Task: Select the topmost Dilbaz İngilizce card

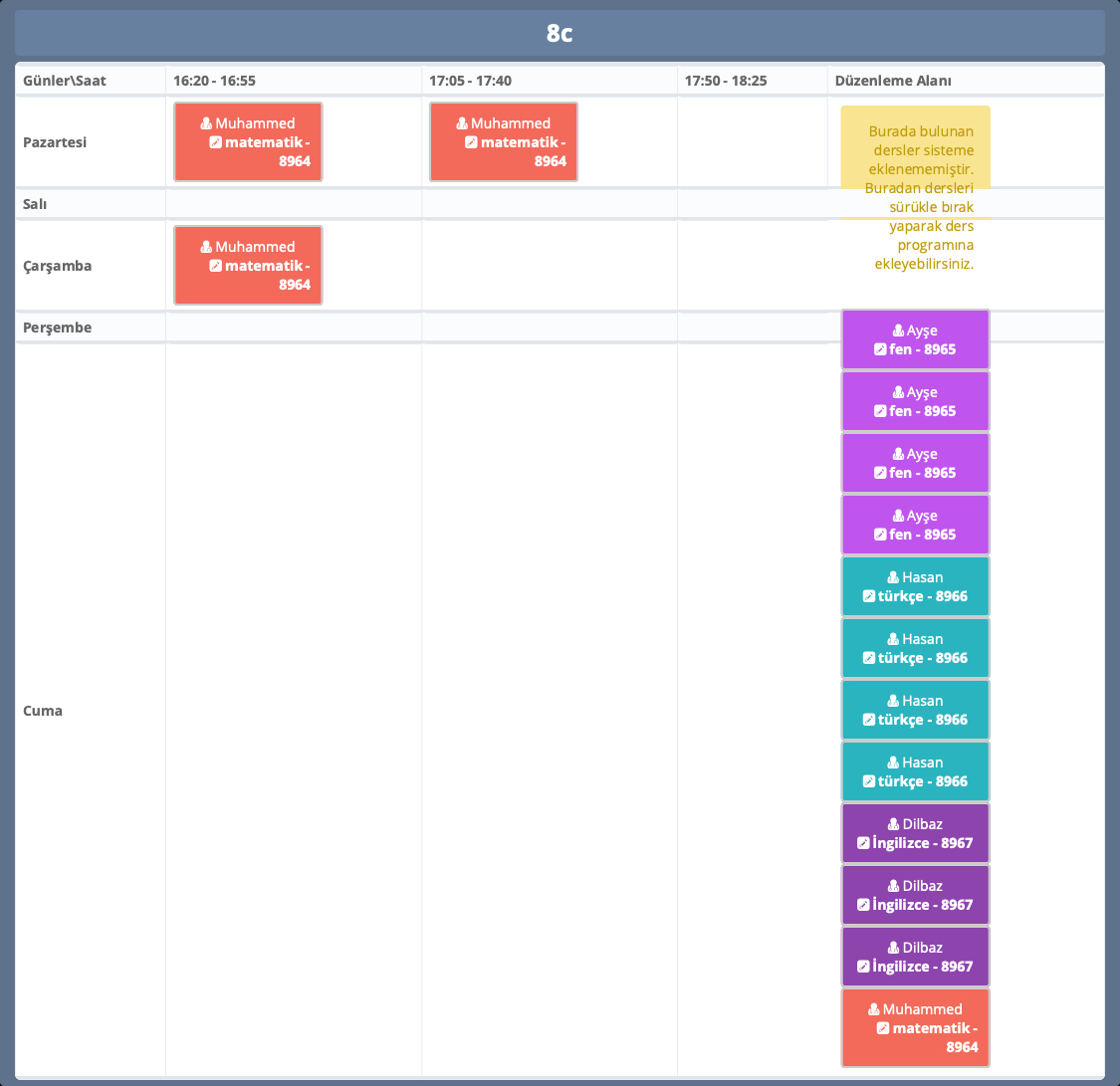Action: pyautogui.click(x=915, y=833)
